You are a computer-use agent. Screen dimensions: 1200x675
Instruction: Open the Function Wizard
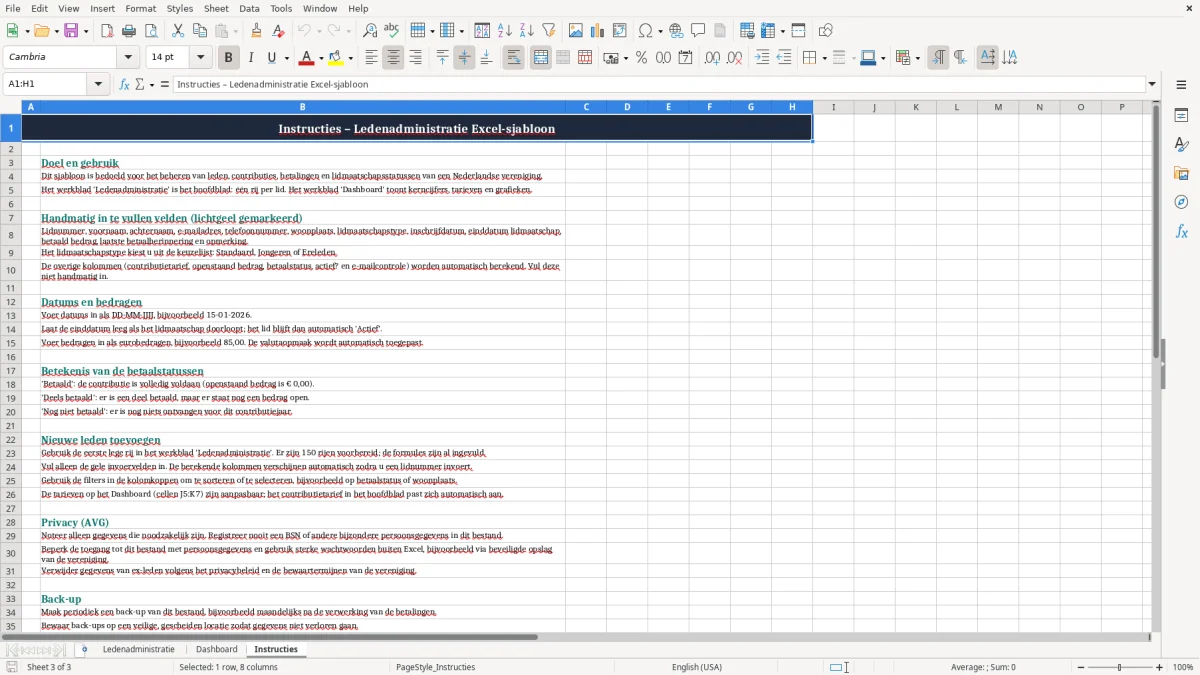point(125,84)
